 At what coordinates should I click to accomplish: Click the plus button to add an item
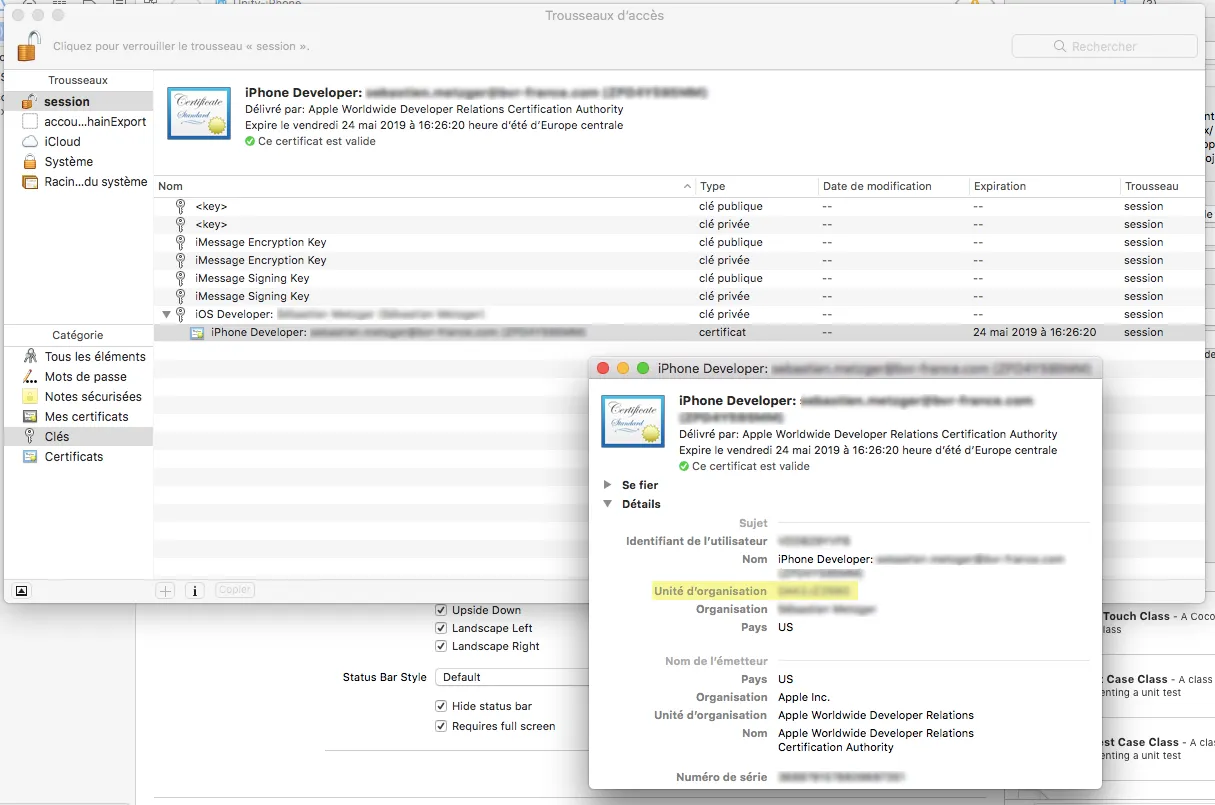[x=166, y=590]
